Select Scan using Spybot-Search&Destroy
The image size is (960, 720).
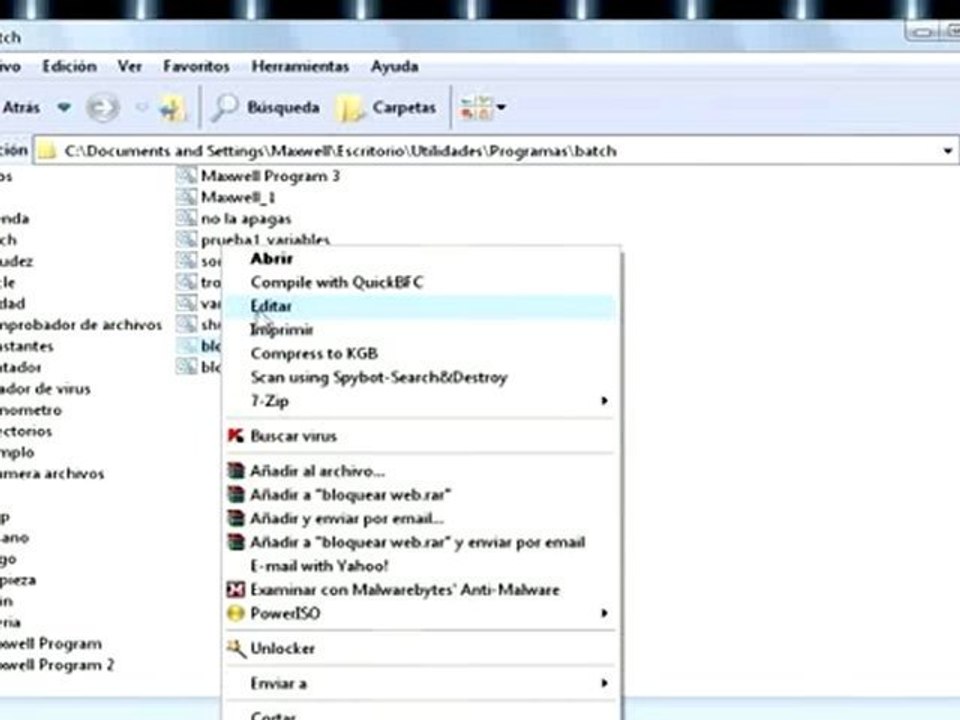pyautogui.click(x=420, y=378)
